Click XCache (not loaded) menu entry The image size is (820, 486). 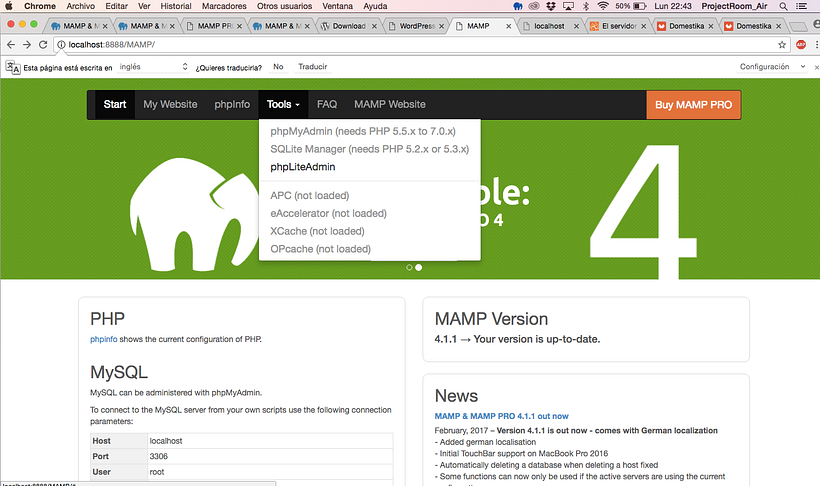coord(317,231)
